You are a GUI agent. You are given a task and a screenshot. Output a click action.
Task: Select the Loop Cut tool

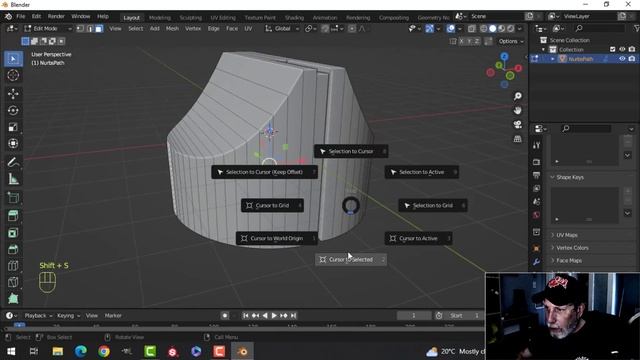(x=13, y=266)
